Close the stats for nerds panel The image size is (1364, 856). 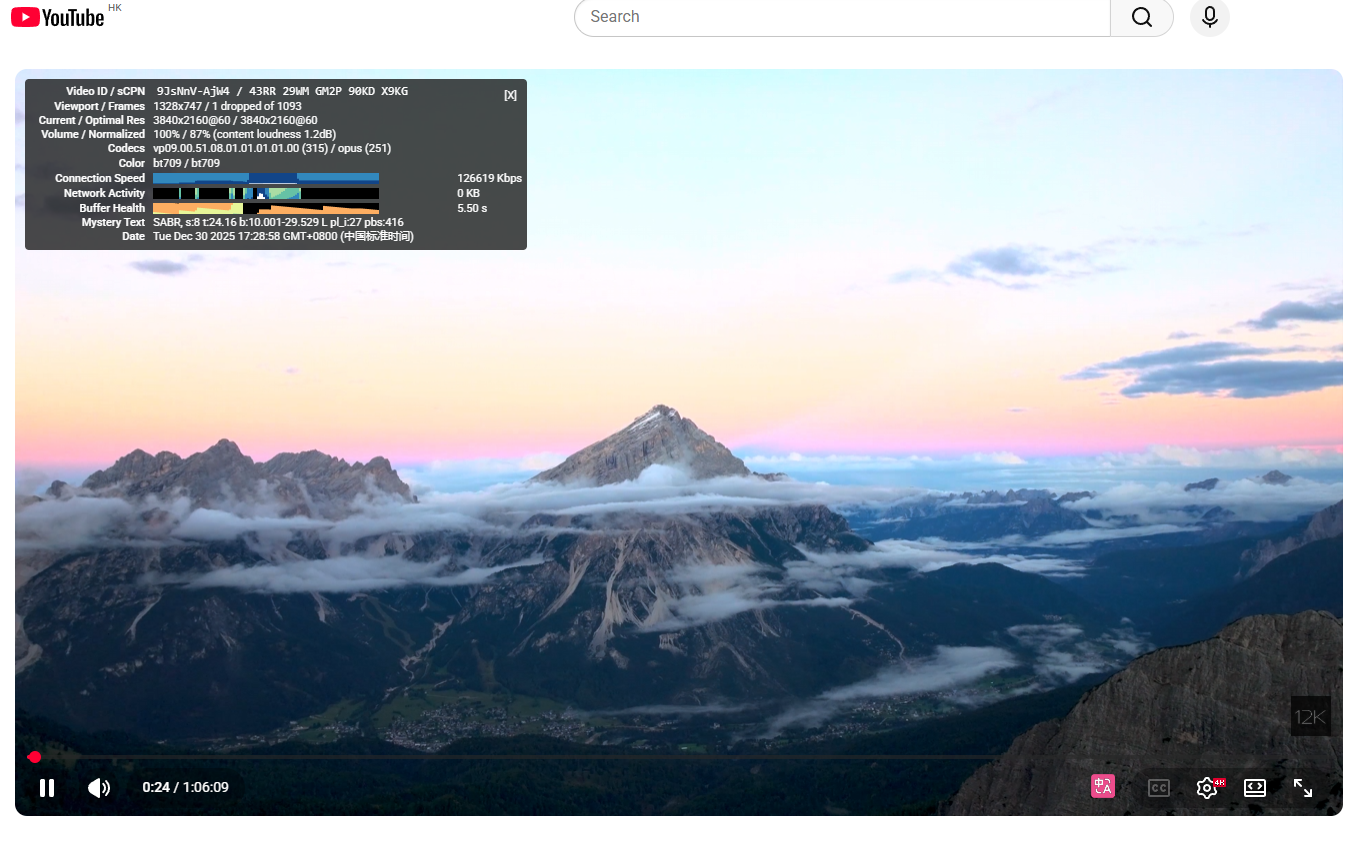(510, 95)
